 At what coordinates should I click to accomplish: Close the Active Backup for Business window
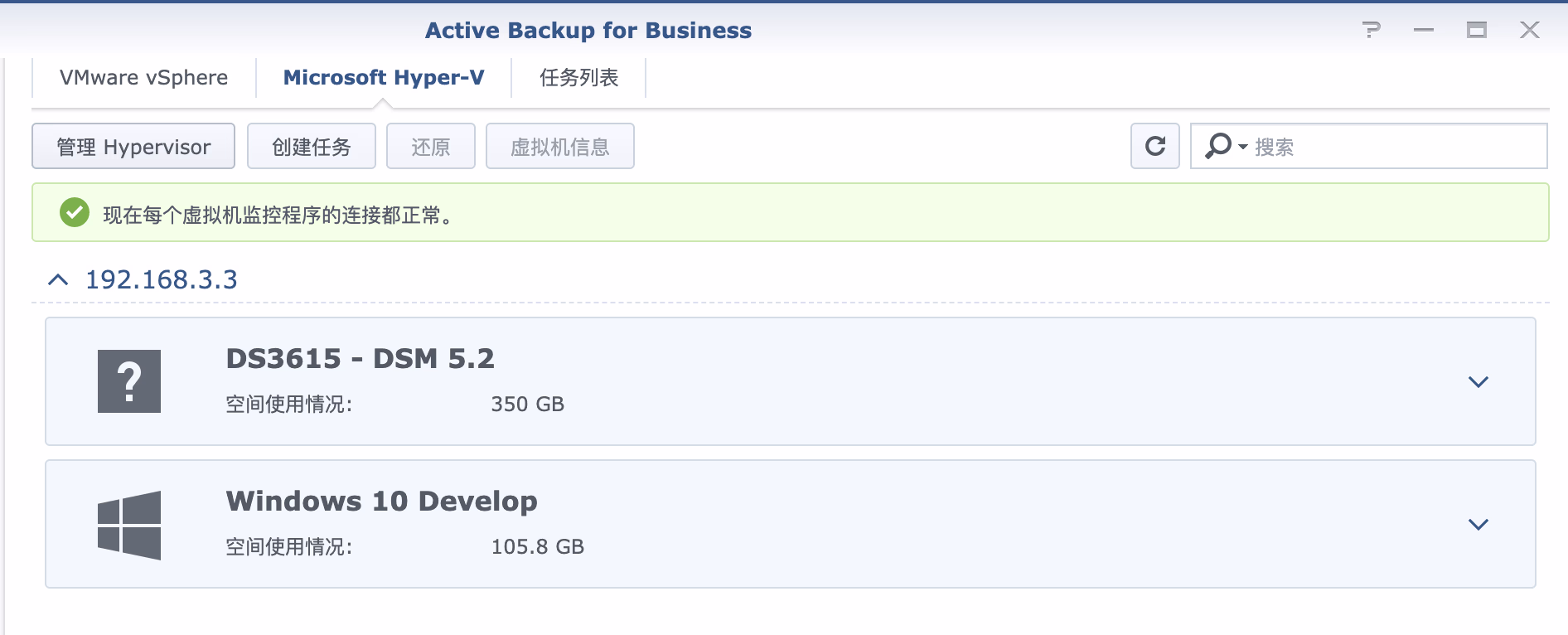click(x=1529, y=31)
